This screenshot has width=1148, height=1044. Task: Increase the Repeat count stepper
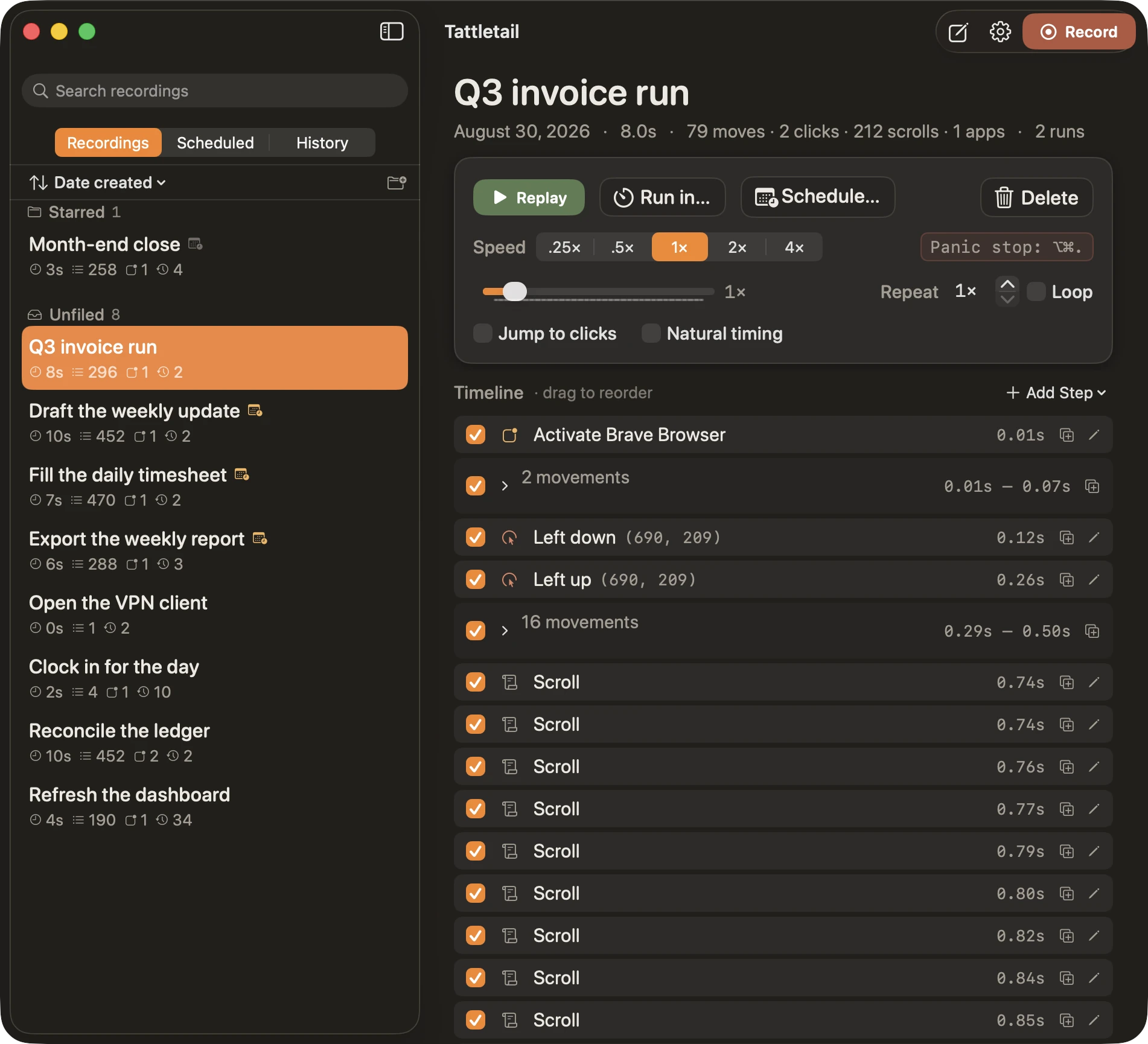pyautogui.click(x=1007, y=284)
